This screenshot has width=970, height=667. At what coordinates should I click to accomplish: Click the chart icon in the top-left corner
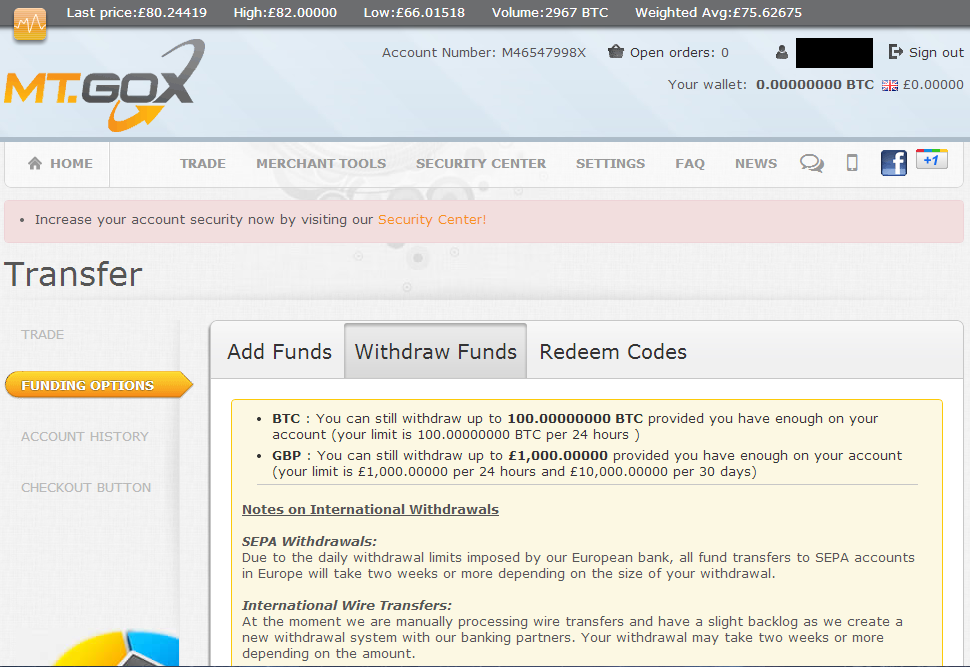(29, 22)
